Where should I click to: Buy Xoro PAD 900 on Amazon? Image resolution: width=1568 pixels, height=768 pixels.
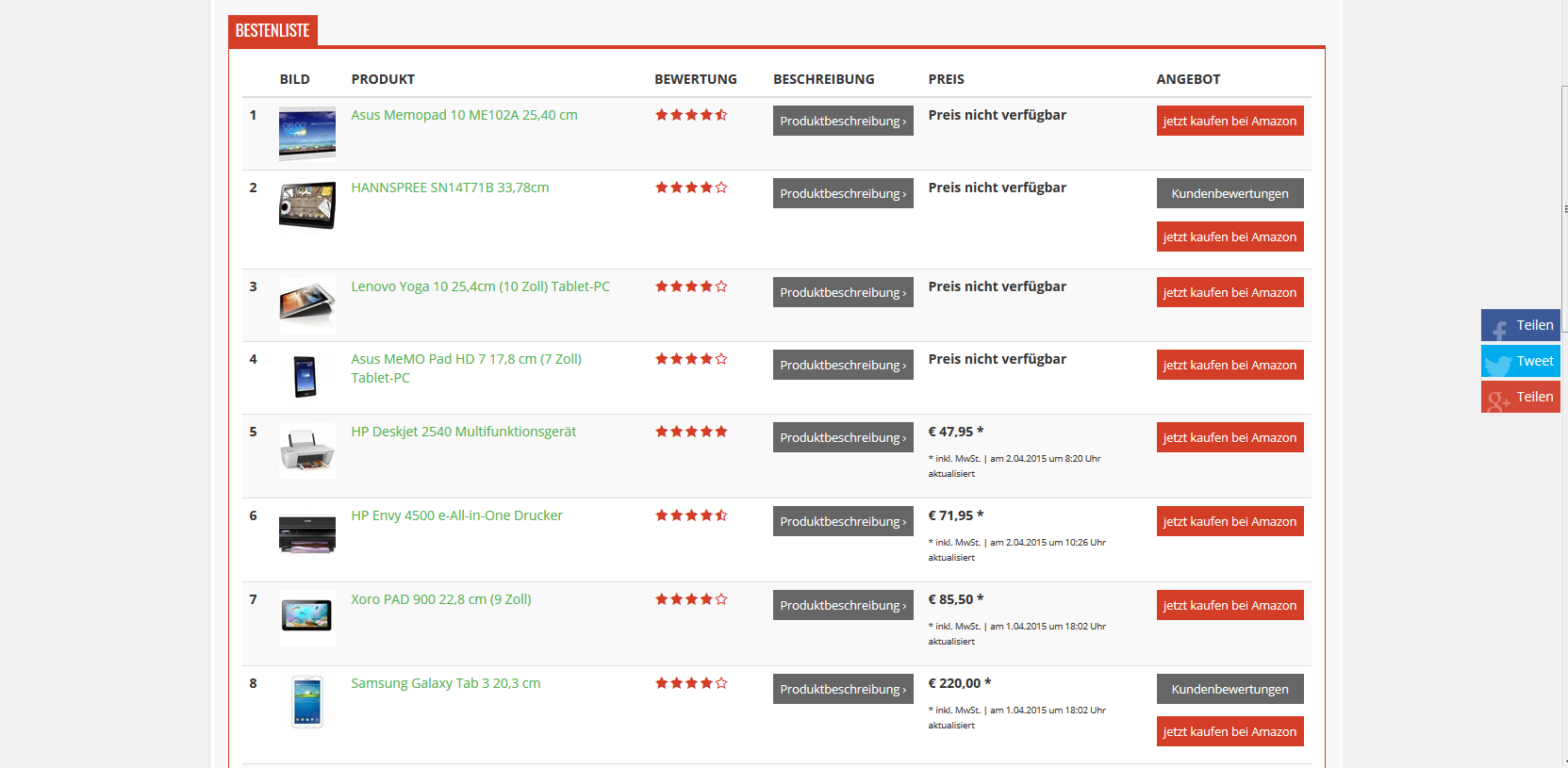coord(1230,605)
